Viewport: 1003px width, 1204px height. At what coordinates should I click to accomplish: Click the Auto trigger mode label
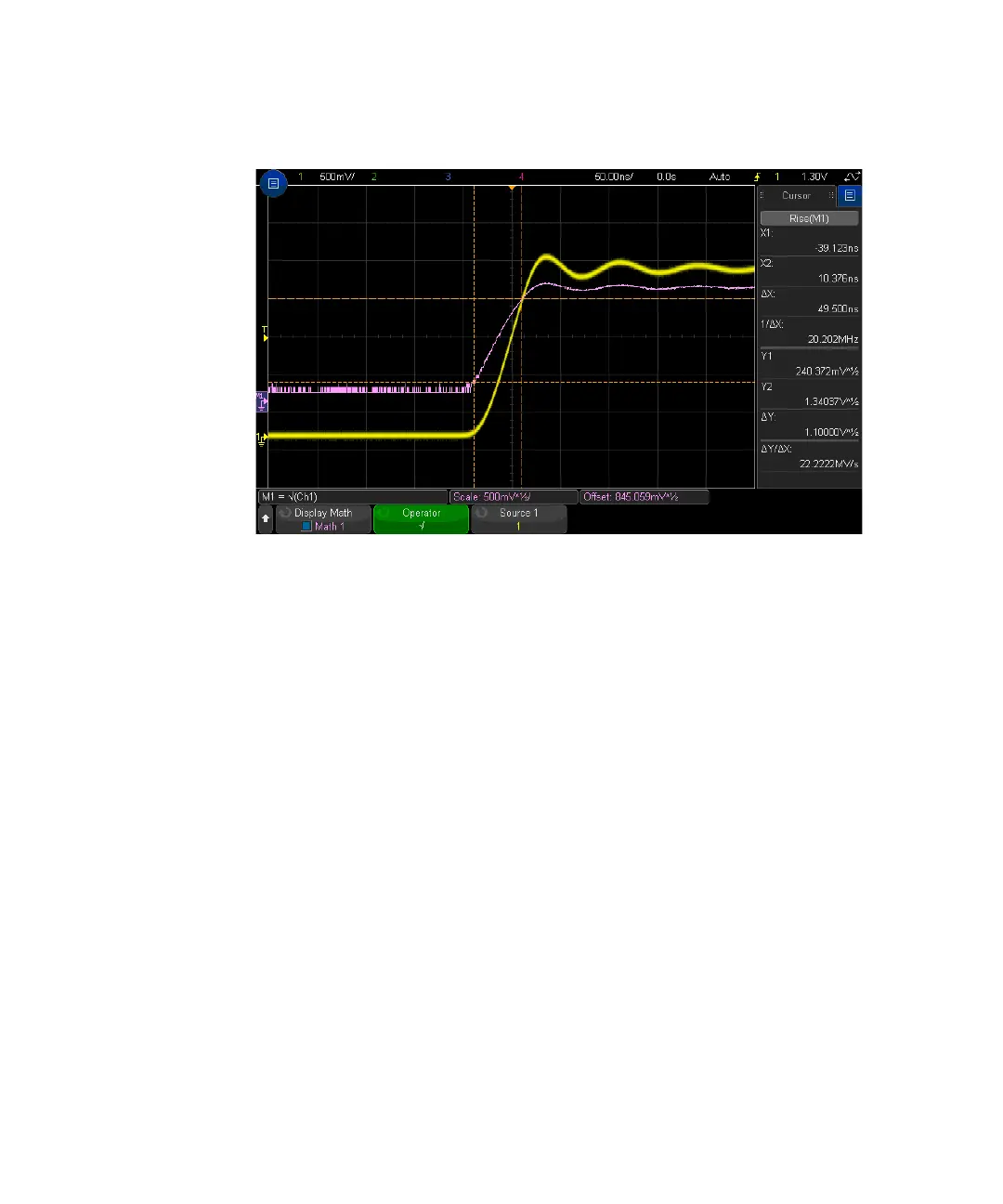(720, 177)
